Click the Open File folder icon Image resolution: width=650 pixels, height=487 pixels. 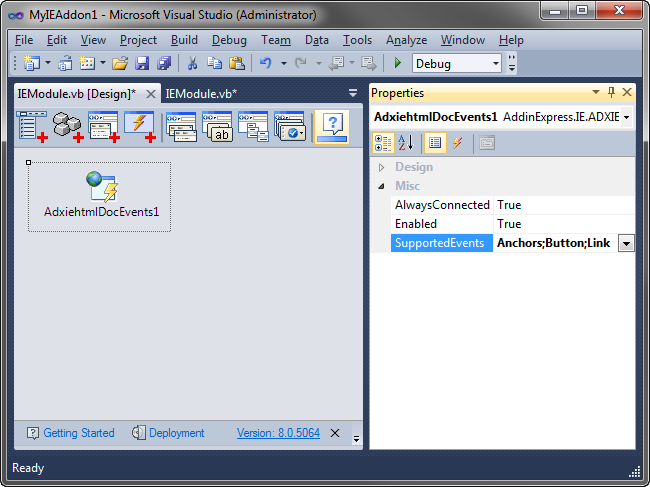click(120, 63)
